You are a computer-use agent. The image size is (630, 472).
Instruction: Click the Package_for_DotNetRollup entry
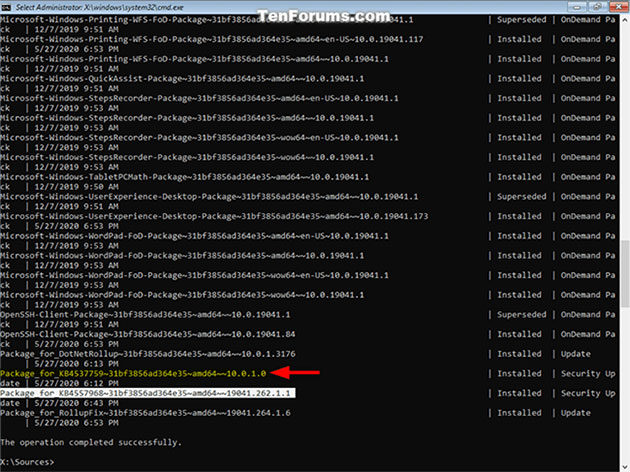(147, 354)
